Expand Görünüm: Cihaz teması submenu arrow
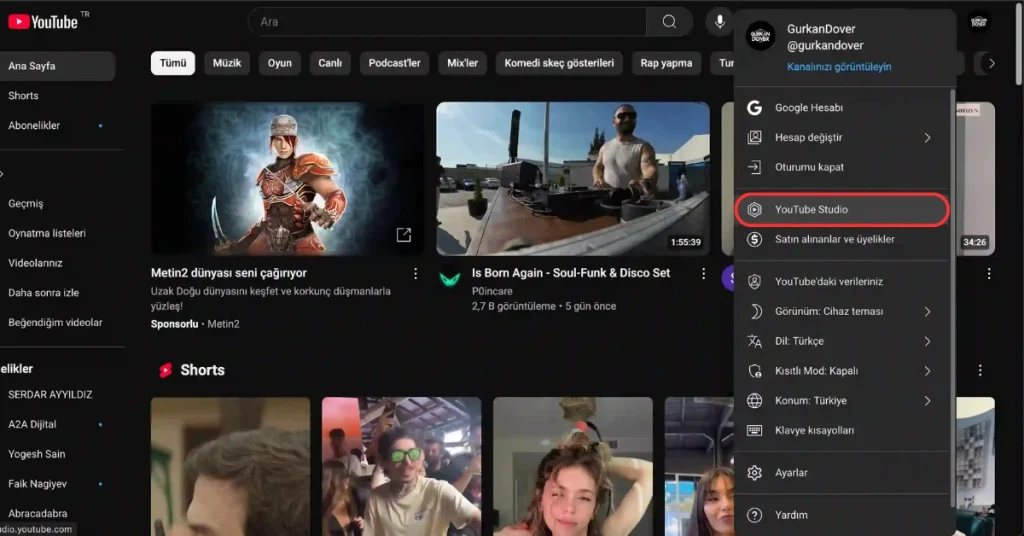This screenshot has height=536, width=1024. [927, 312]
